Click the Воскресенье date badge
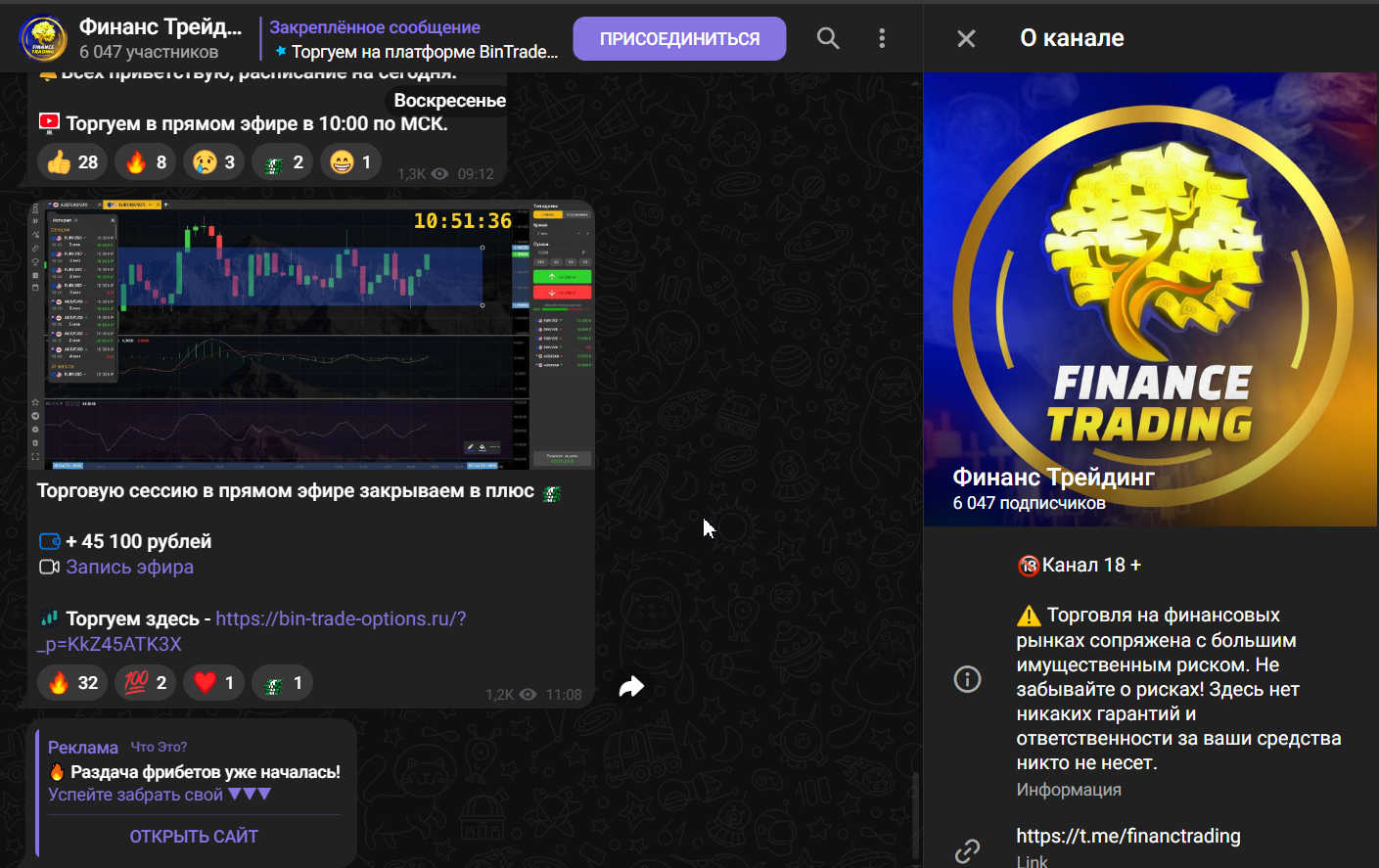 coord(450,101)
